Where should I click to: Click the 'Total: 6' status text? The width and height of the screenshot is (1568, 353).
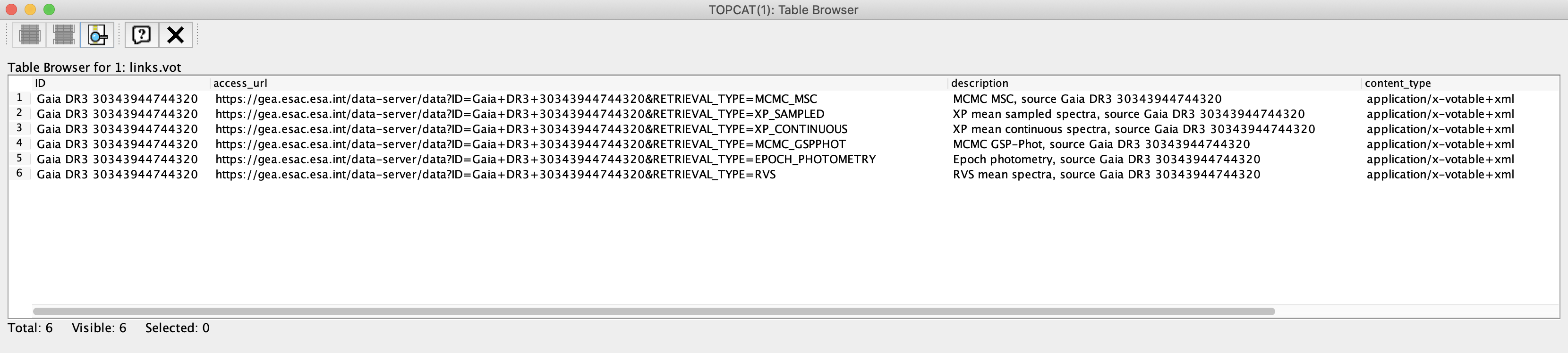pyautogui.click(x=30, y=328)
